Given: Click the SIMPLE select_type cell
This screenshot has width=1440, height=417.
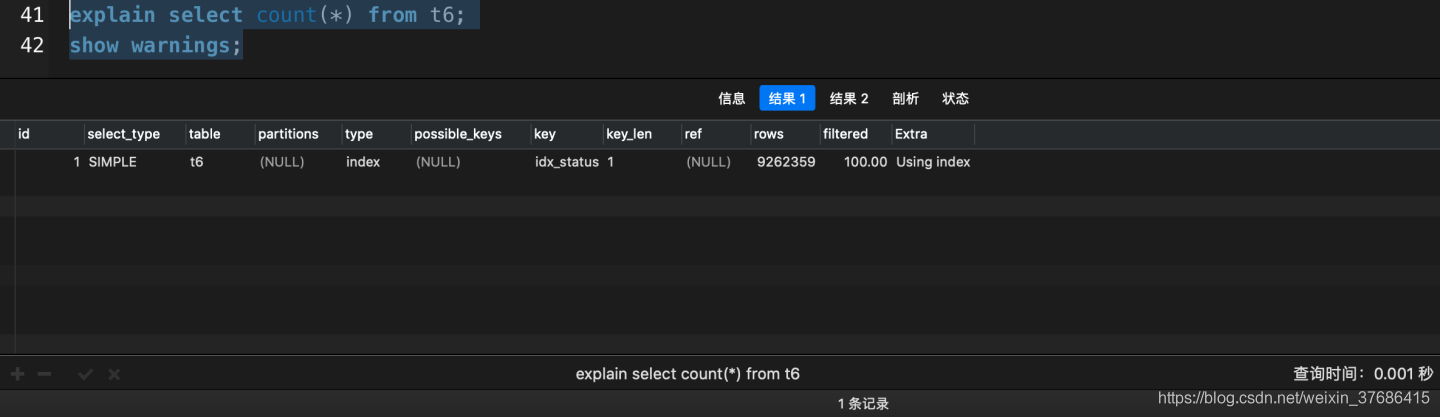Looking at the screenshot, I should (112, 162).
